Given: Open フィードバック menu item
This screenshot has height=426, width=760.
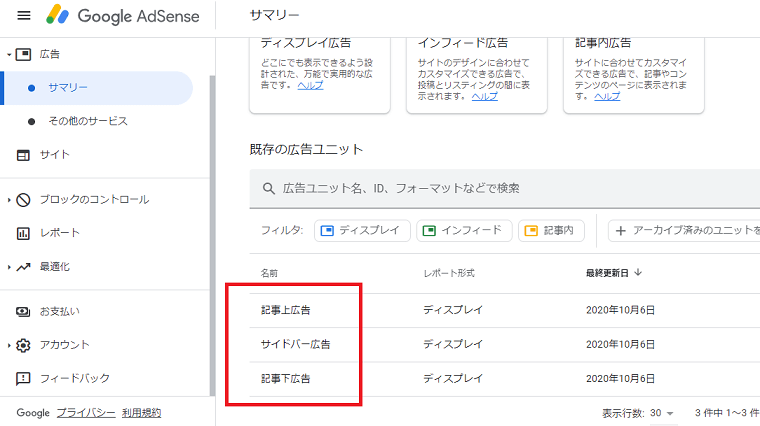Looking at the screenshot, I should pyautogui.click(x=74, y=379).
